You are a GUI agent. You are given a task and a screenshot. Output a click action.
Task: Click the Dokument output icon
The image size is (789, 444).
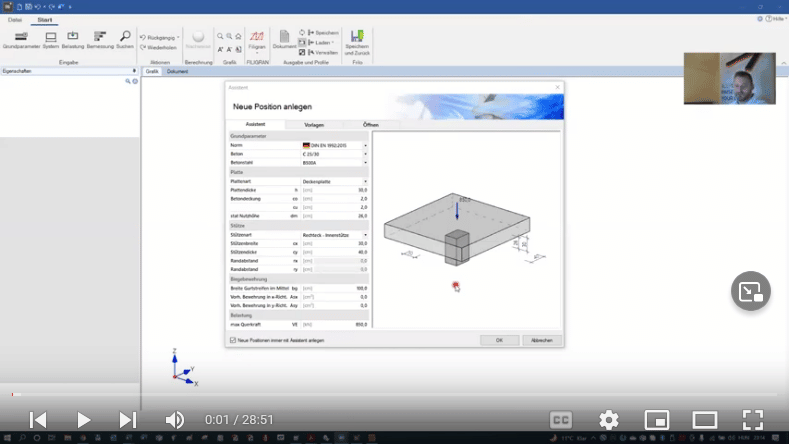(285, 40)
